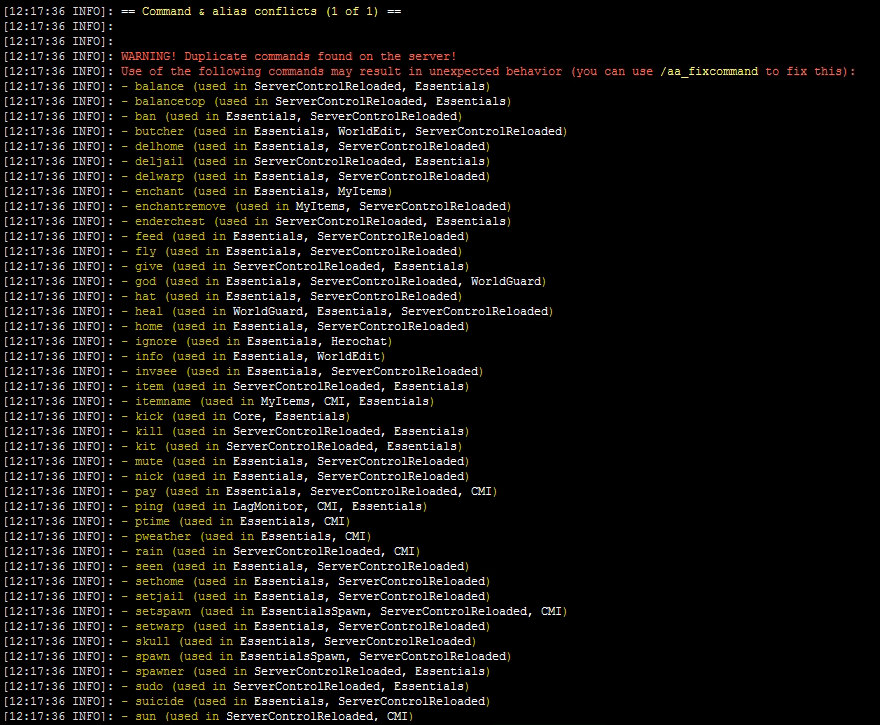Click the red 'WARNING! Duplicate commands found' text
This screenshot has width=880, height=725.
pos(288,56)
